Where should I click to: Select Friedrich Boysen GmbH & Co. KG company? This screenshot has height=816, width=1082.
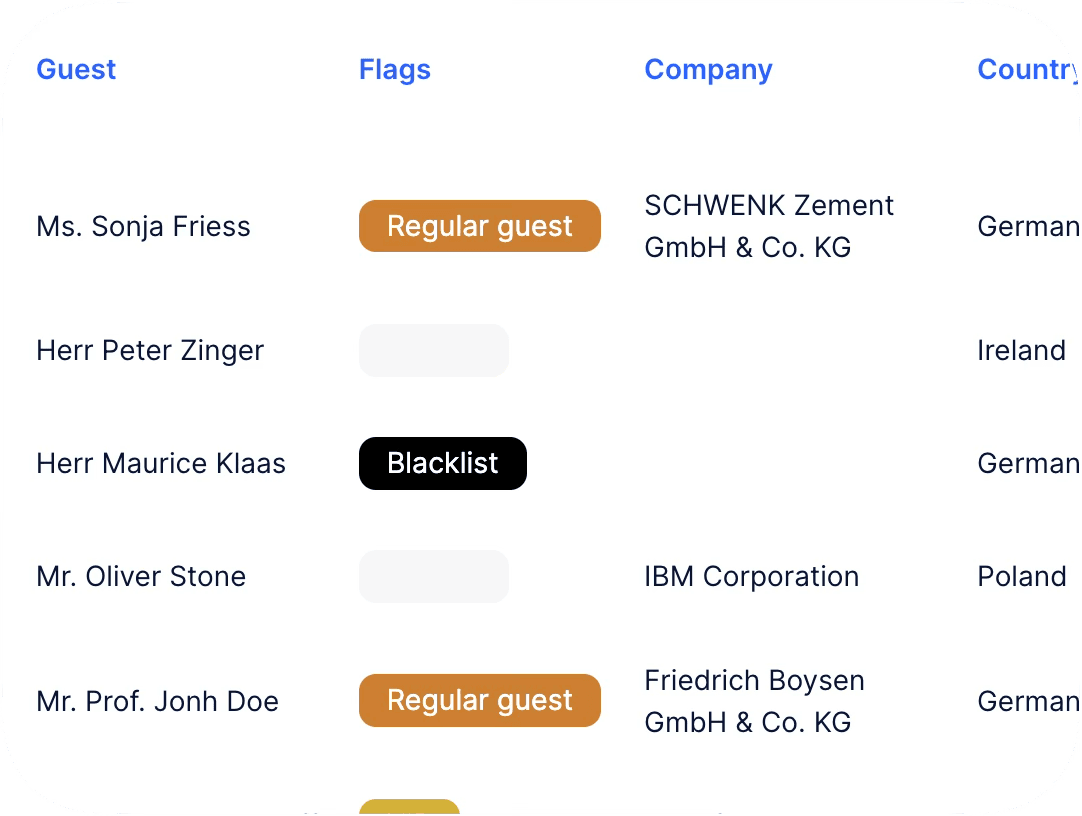point(754,701)
